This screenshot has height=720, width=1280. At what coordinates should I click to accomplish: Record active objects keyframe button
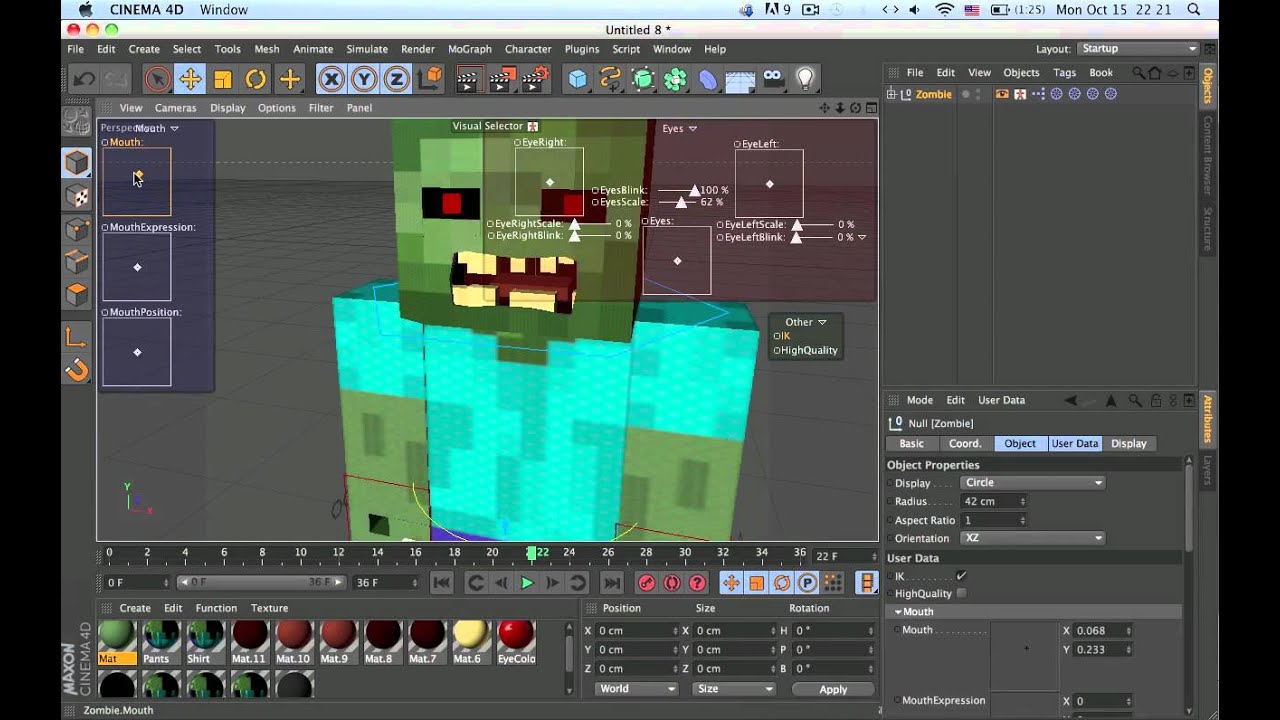646,583
